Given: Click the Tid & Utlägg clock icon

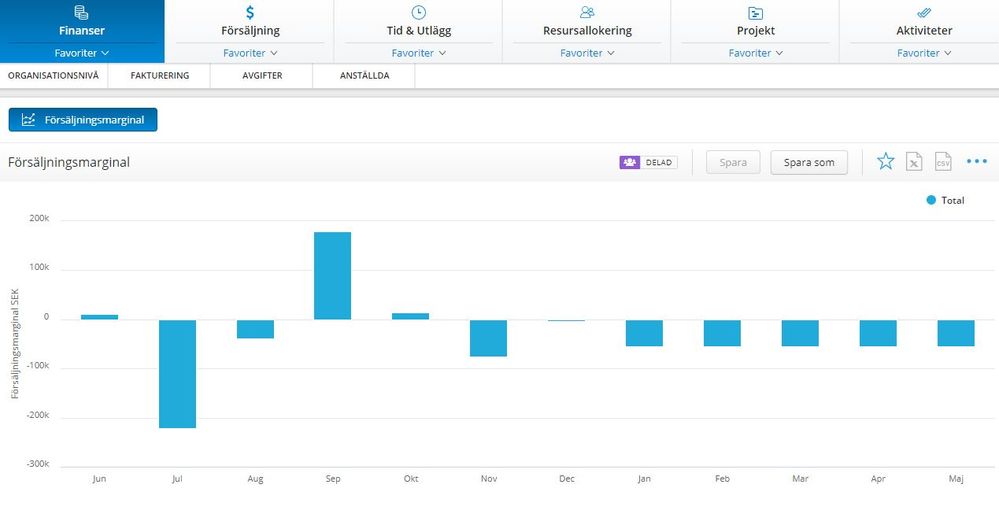Looking at the screenshot, I should 419,12.
